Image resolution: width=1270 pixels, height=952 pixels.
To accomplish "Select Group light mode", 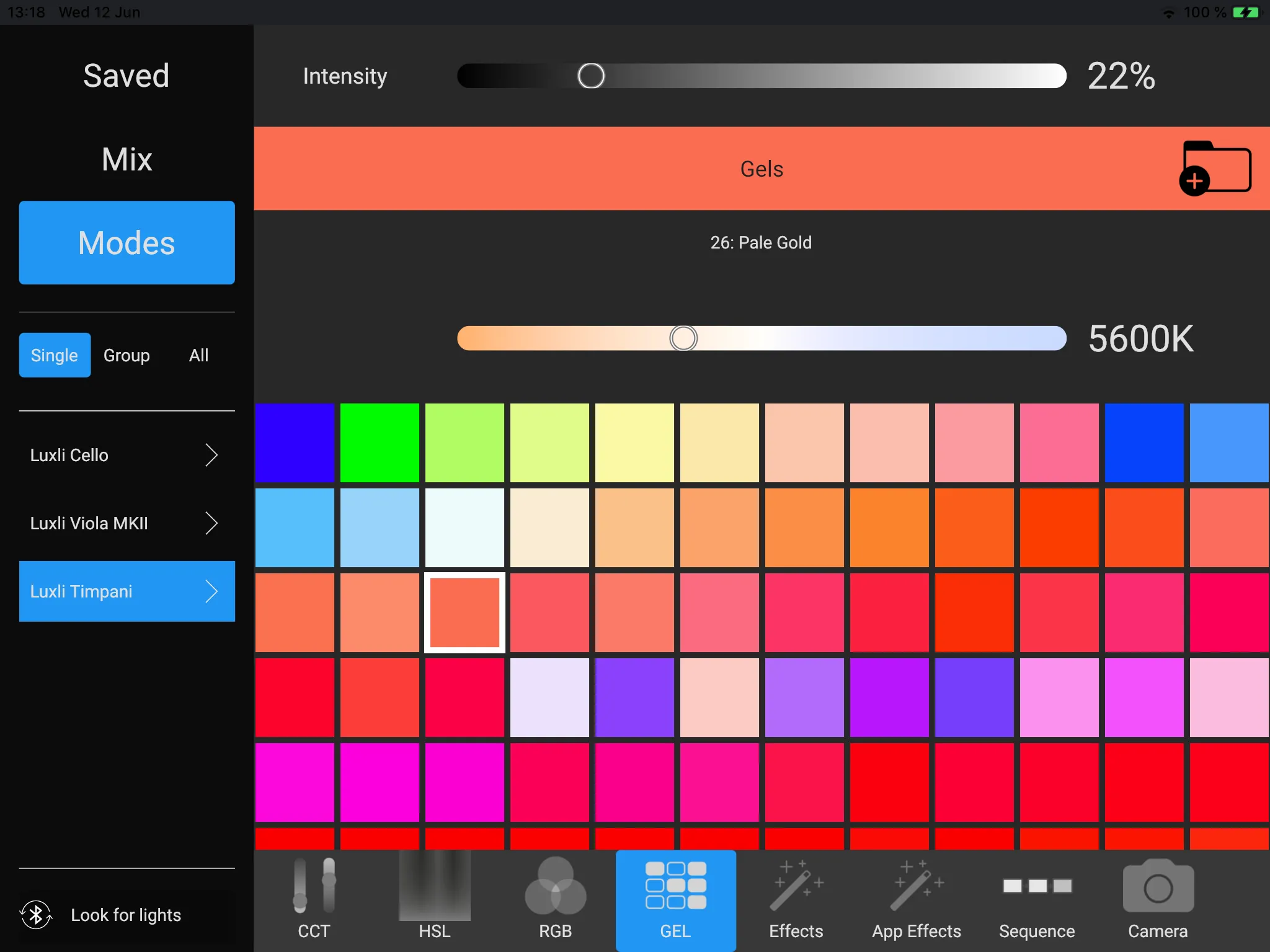I will tap(127, 355).
